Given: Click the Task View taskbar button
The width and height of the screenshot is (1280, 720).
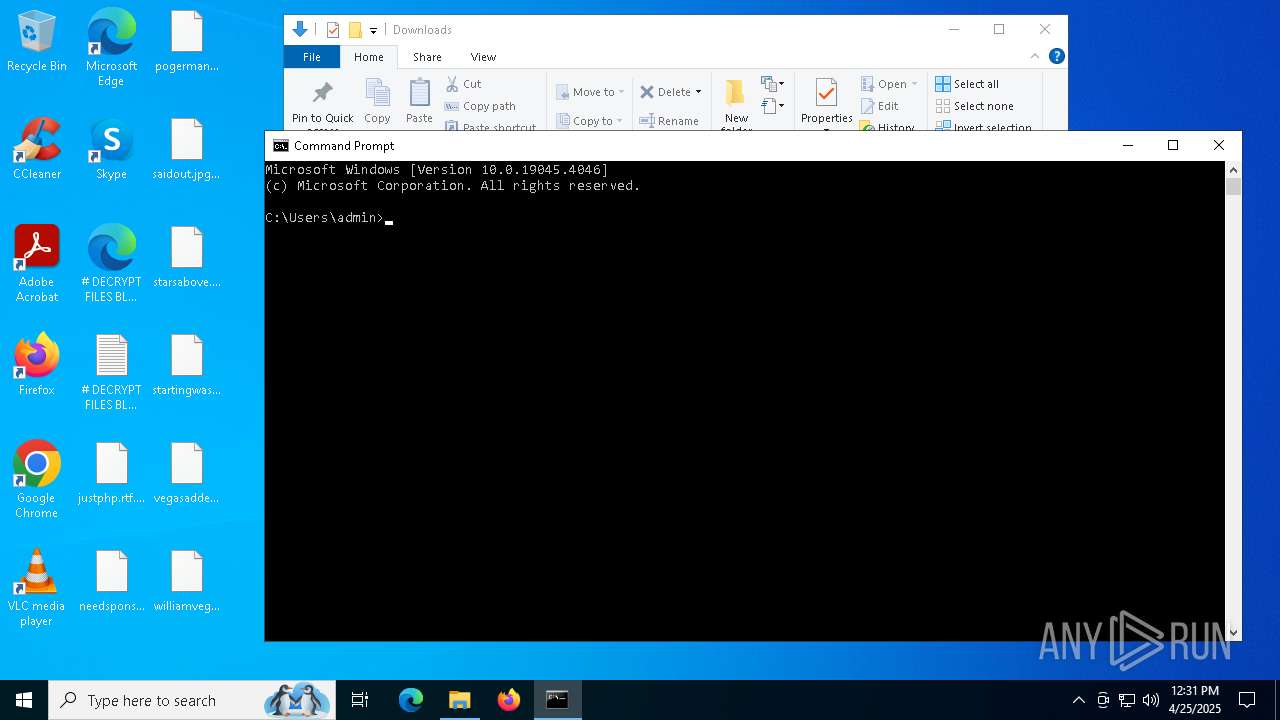Looking at the screenshot, I should 360,700.
